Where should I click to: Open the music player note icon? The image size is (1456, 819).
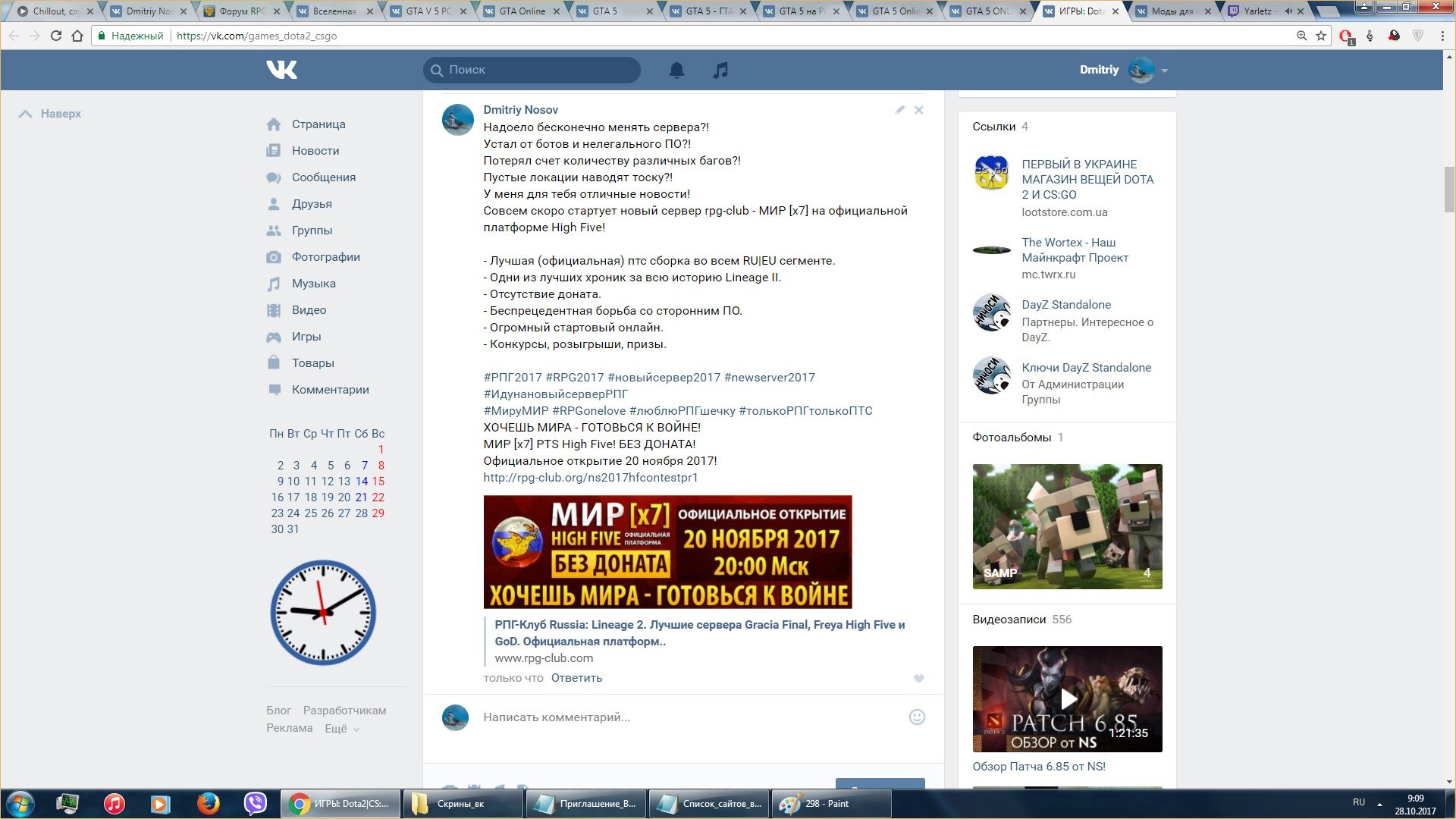coord(720,70)
